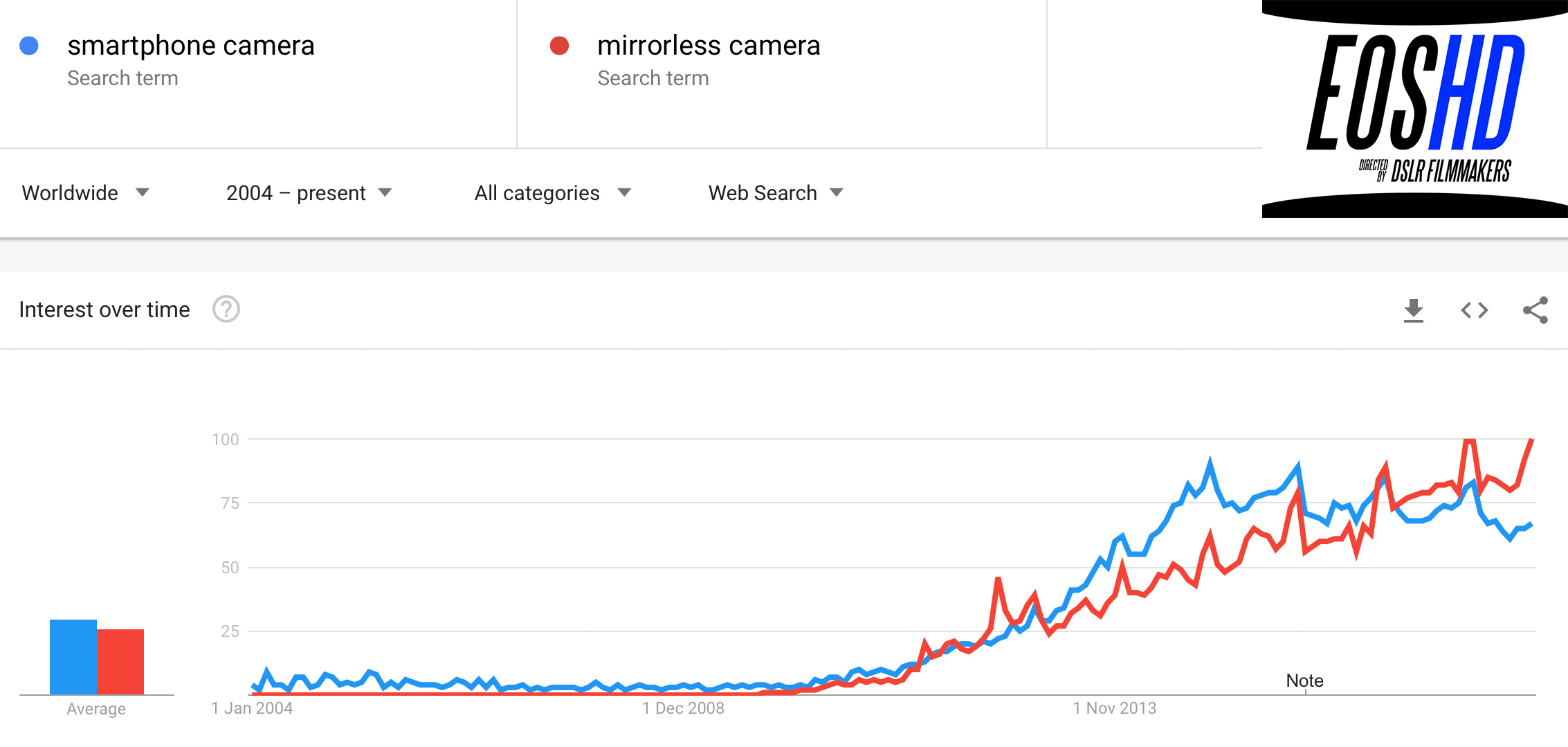This screenshot has height=747, width=1568.
Task: Click the Interest over time heading
Action: (104, 309)
